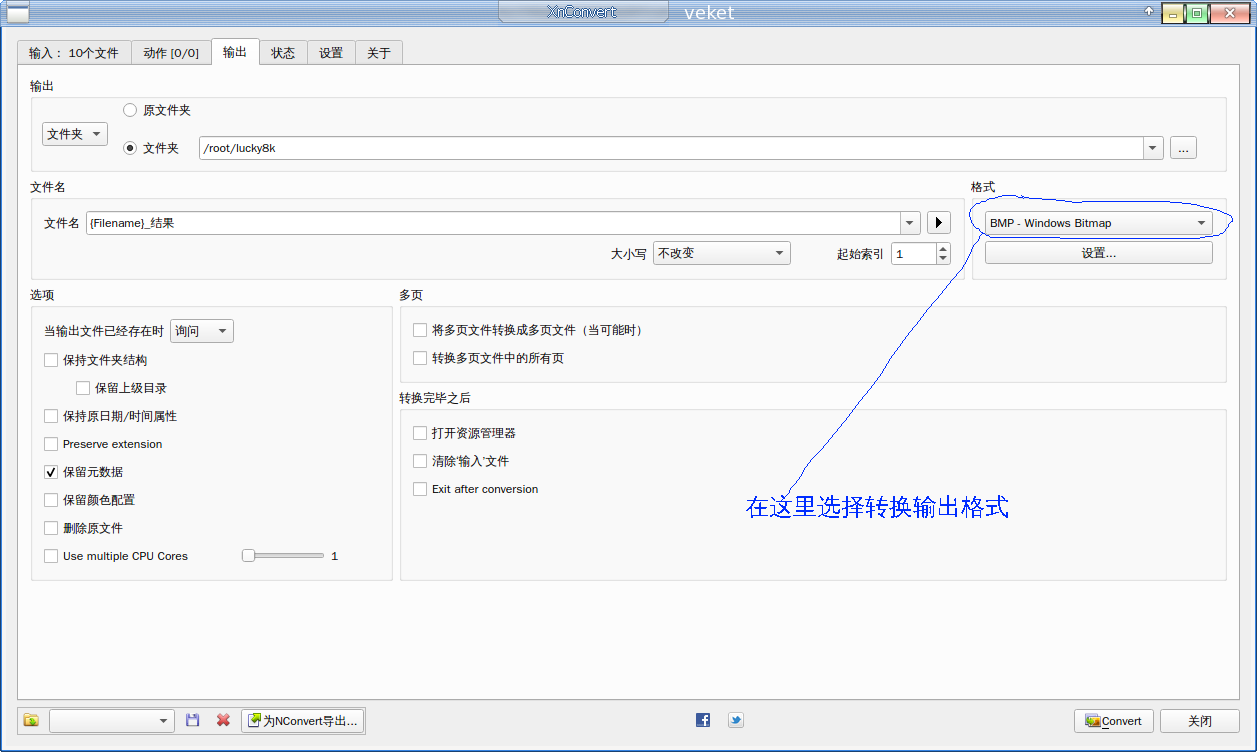
Task: Open the 文件夹 output type dropdown
Action: pyautogui.click(x=75, y=134)
